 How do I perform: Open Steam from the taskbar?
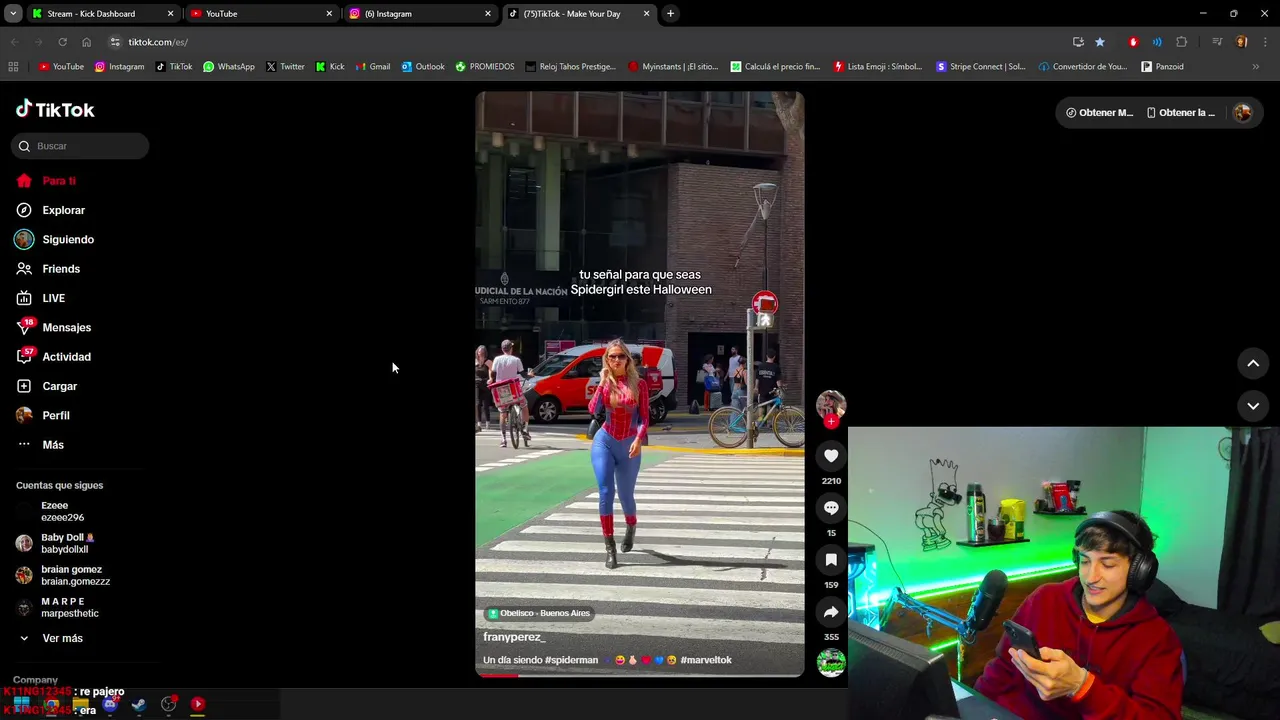(x=139, y=704)
